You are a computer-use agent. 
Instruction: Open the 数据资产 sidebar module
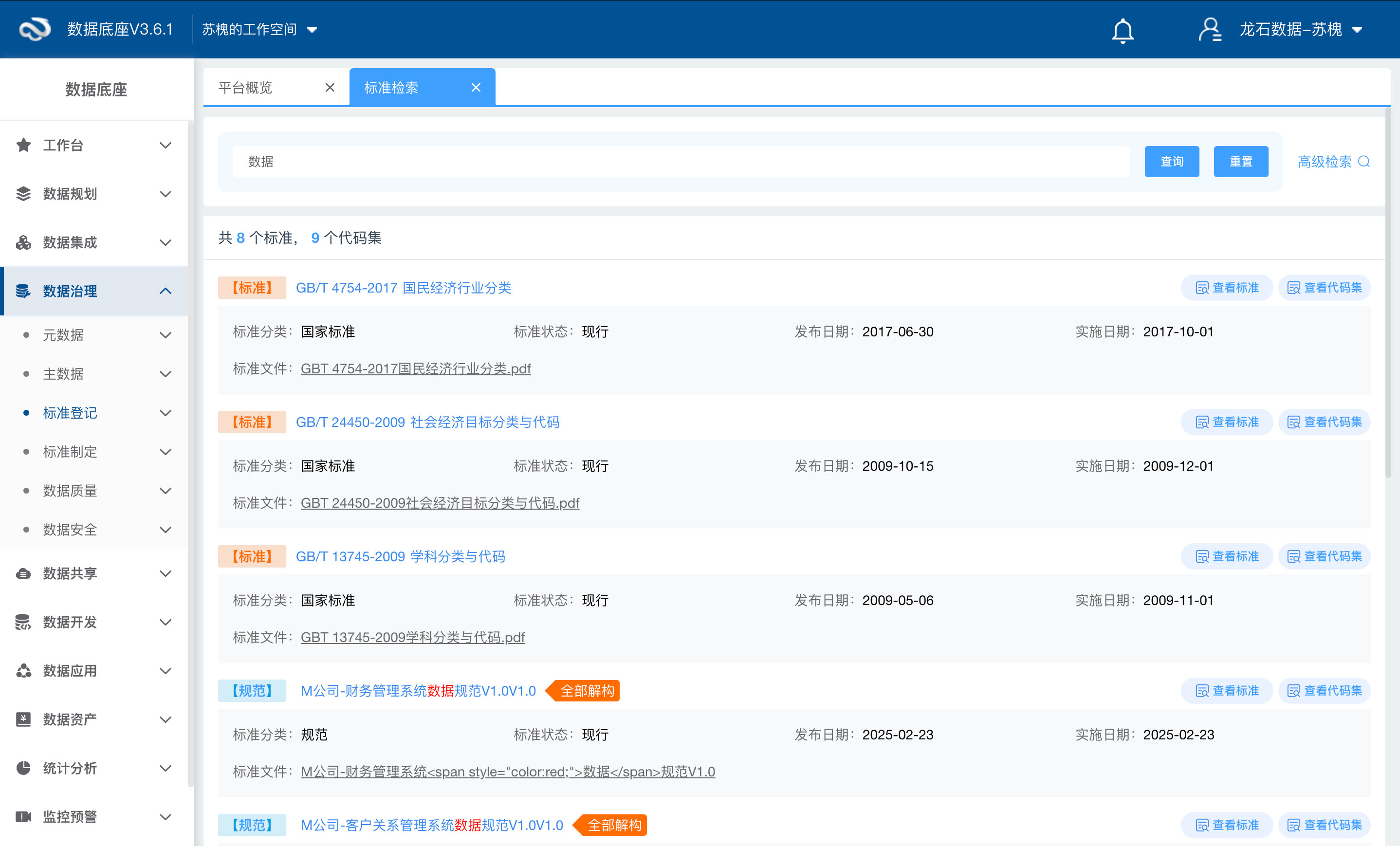(x=70, y=719)
